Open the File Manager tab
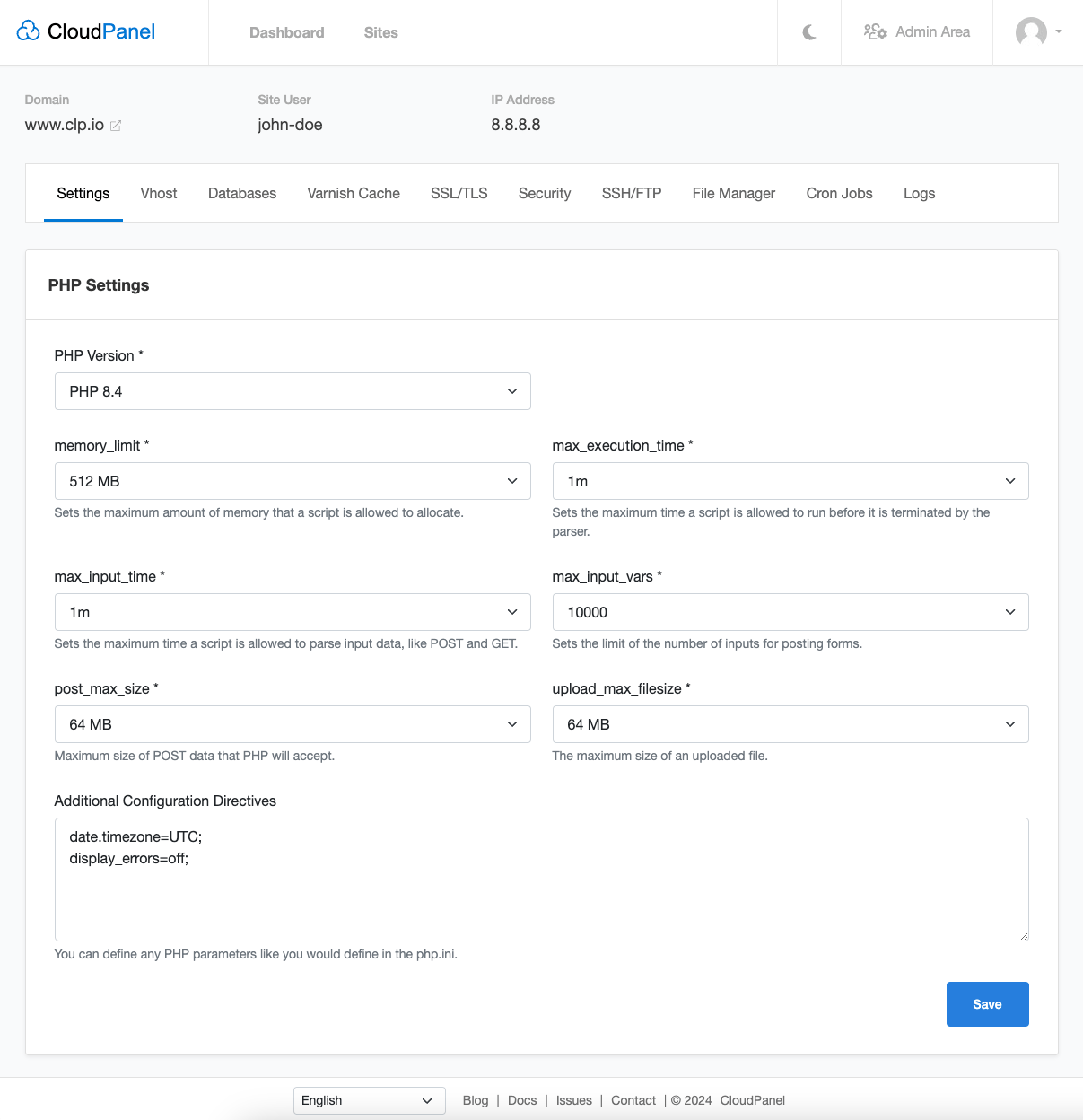Screen dimensions: 1083x1120 point(733,193)
